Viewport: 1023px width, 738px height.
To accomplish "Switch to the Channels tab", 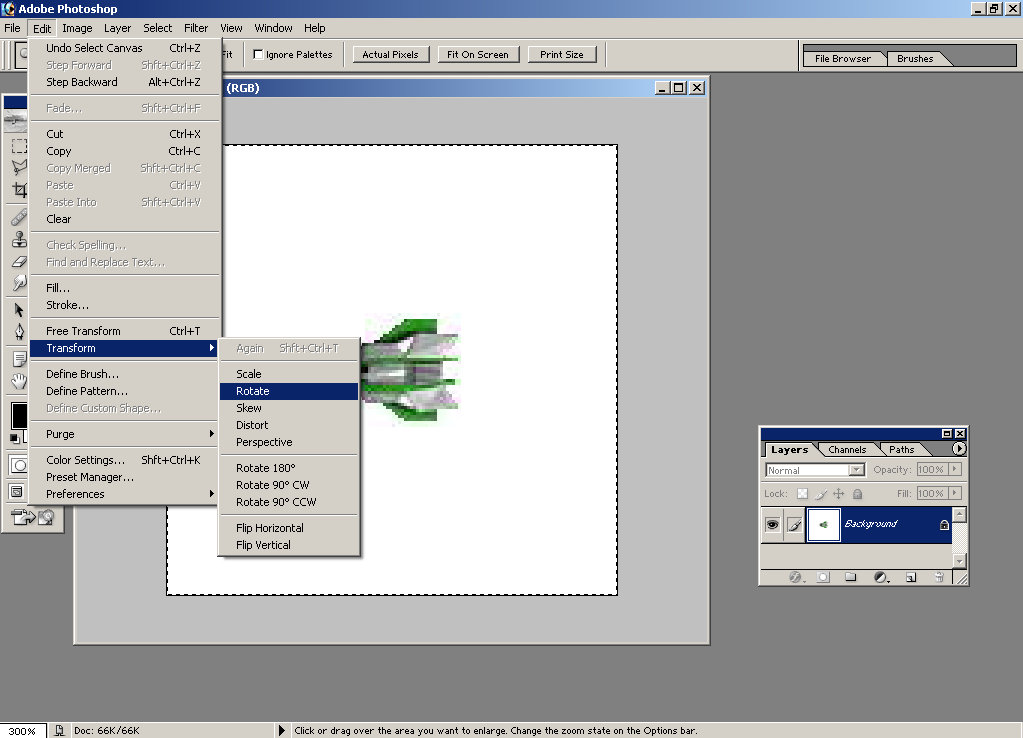I will click(847, 450).
